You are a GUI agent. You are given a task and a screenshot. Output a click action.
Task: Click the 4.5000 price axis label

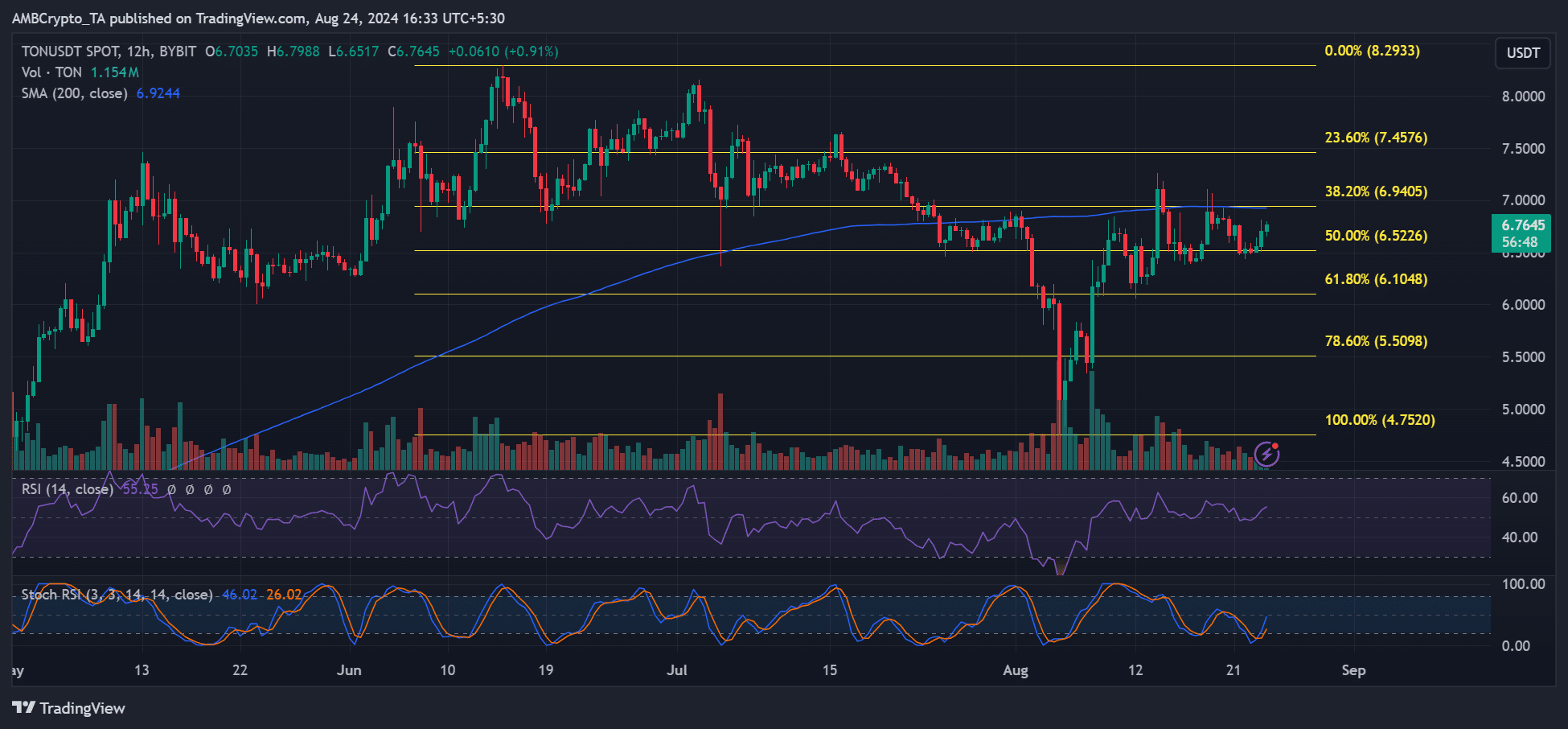(x=1523, y=462)
